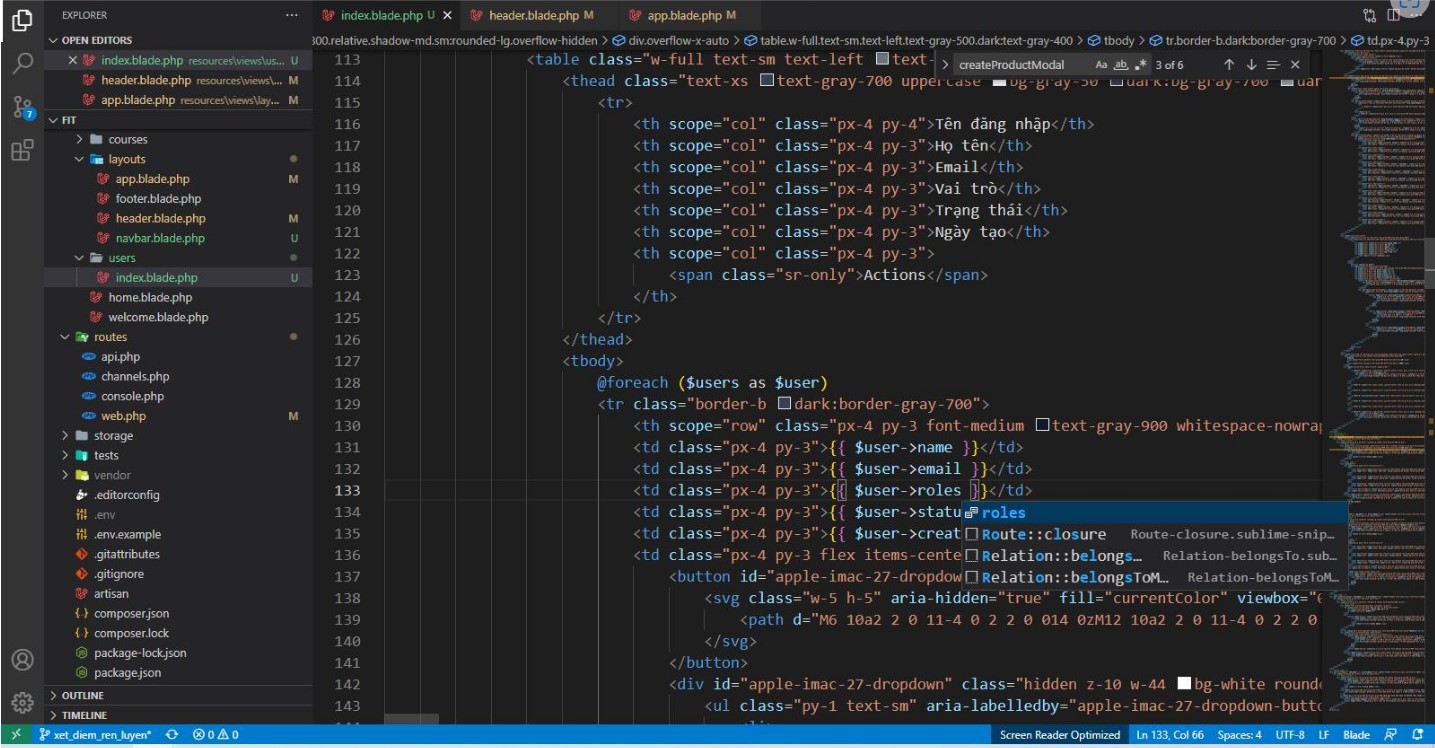Click color swatch before text-gray-900
The width and height of the screenshot is (1435, 748).
[1042, 426]
